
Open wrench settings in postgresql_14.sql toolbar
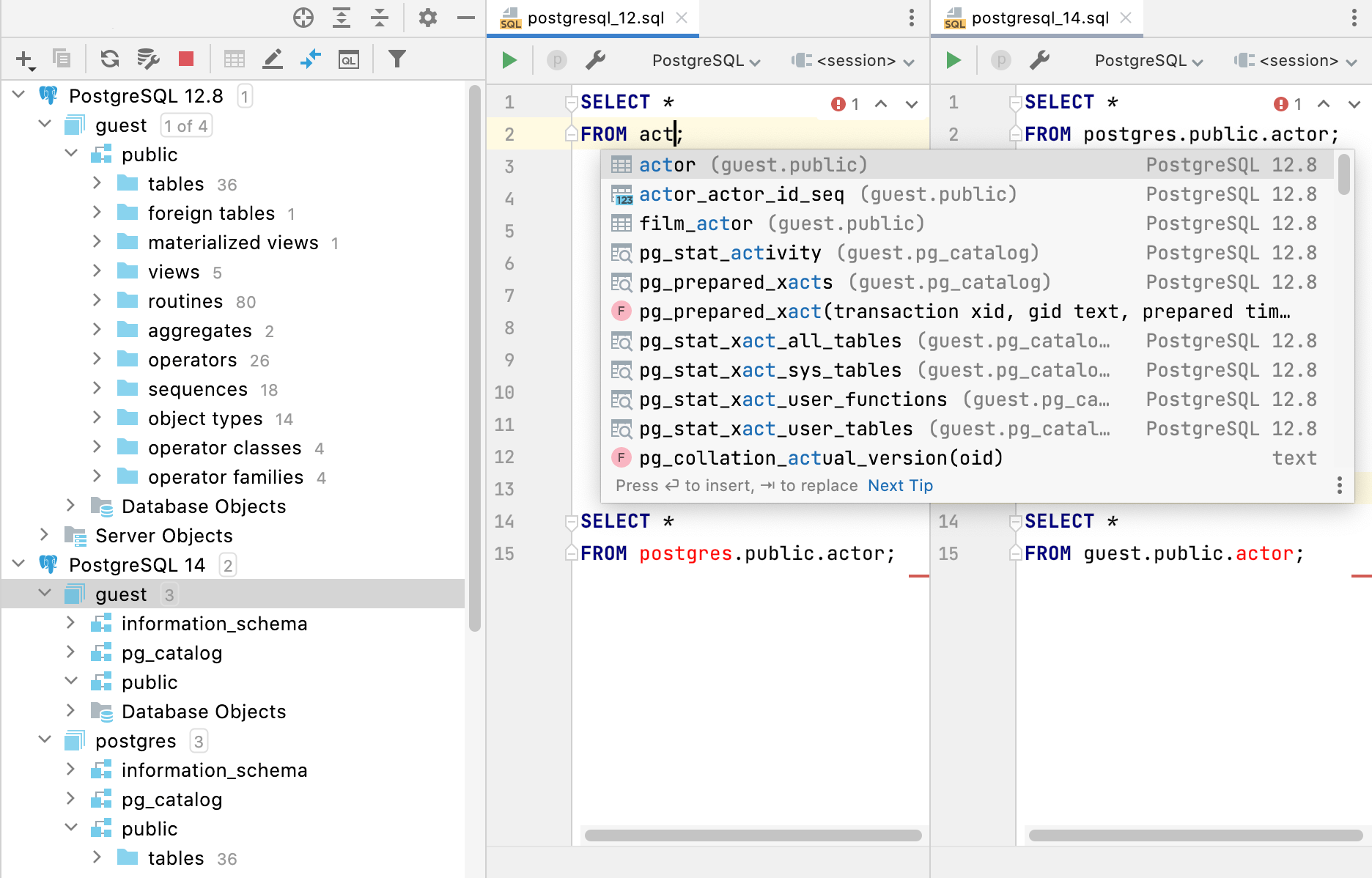coord(1039,60)
